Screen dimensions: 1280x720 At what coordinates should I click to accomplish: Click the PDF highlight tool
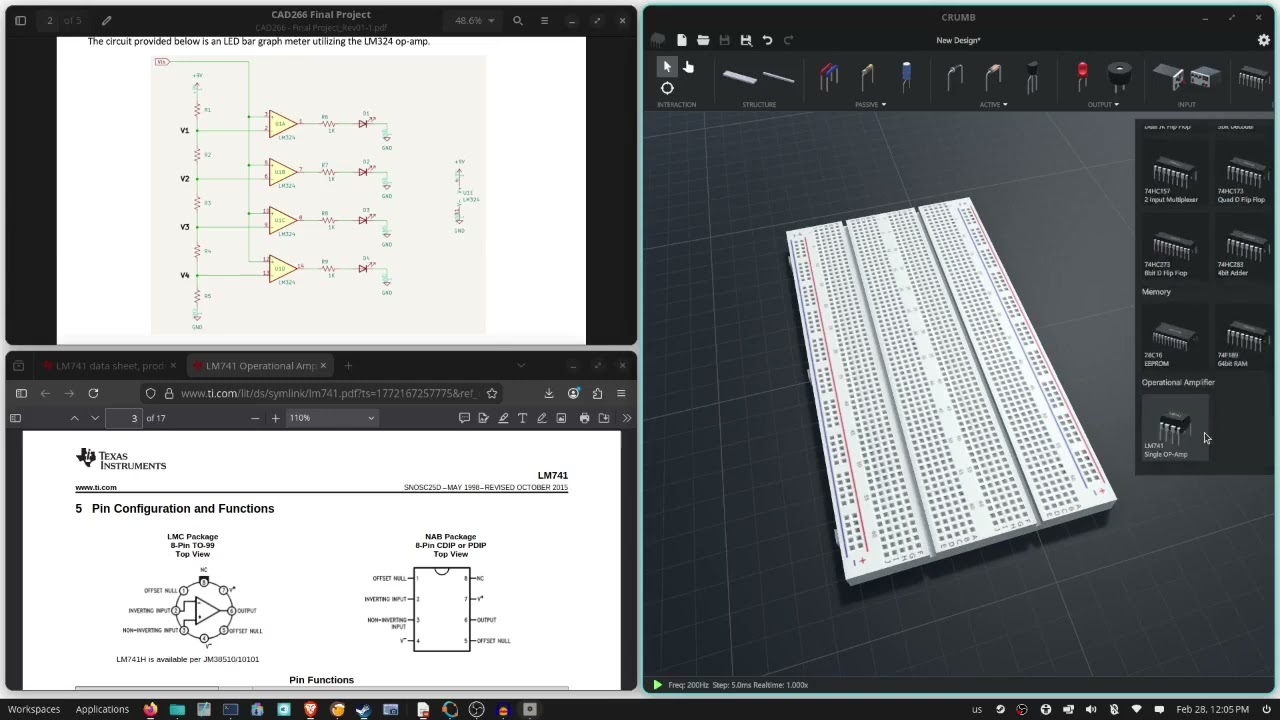(x=503, y=418)
